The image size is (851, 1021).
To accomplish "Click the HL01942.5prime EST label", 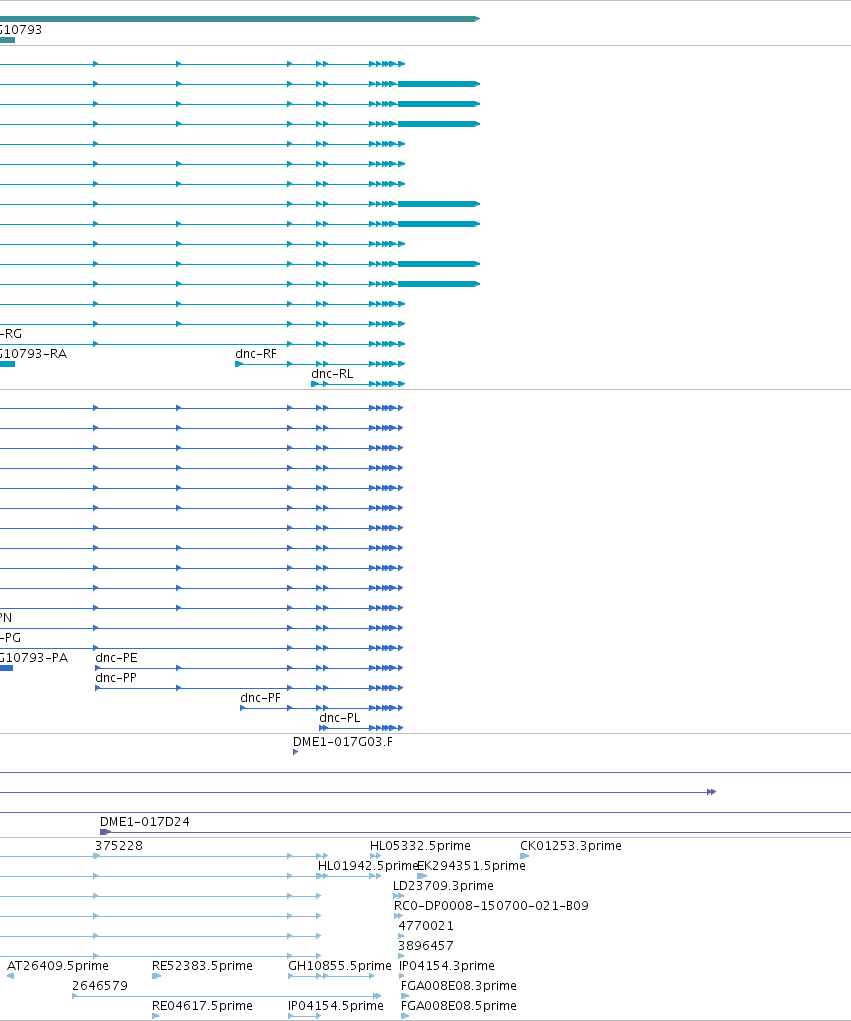I will click(367, 866).
